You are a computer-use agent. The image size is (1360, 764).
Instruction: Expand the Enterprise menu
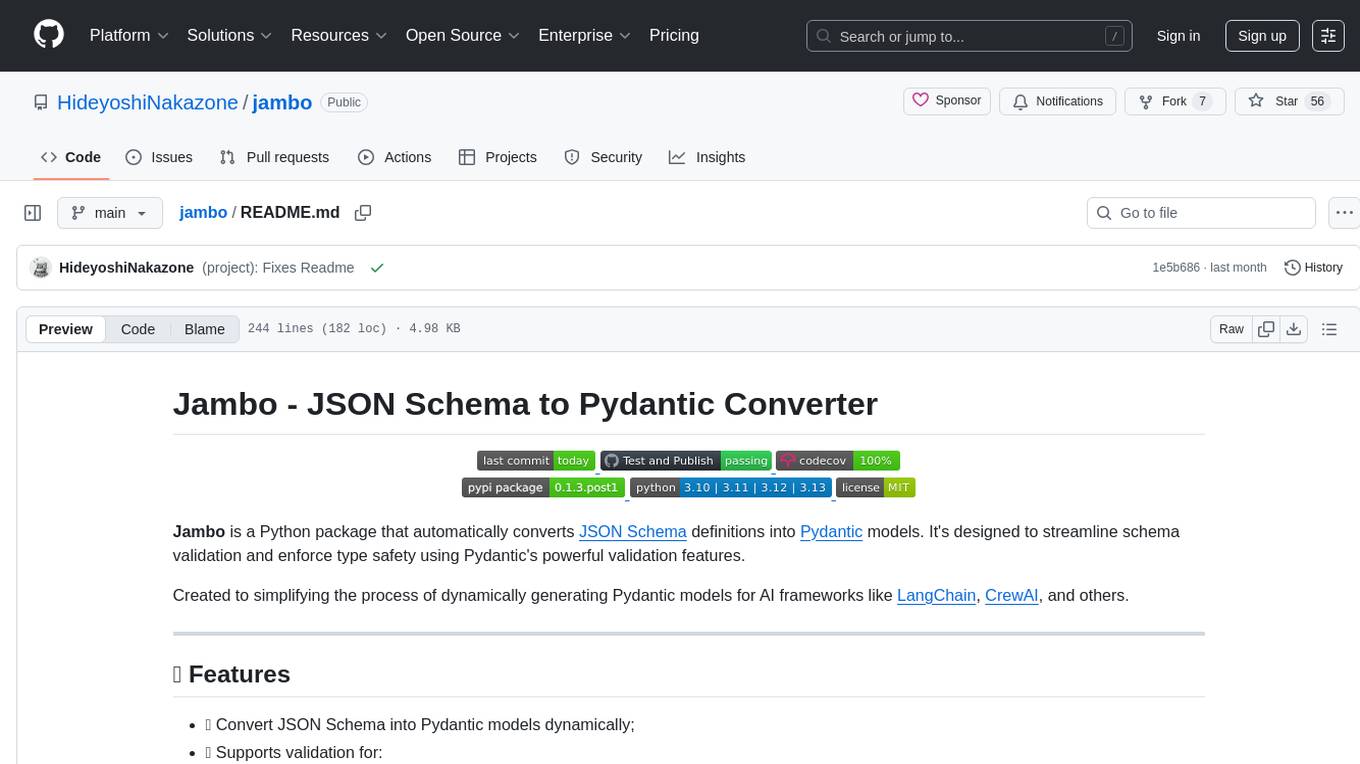(585, 35)
